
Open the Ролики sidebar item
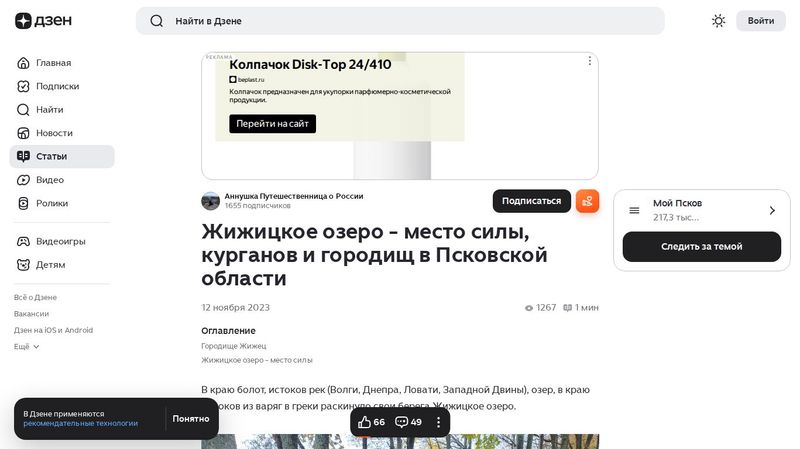point(52,203)
